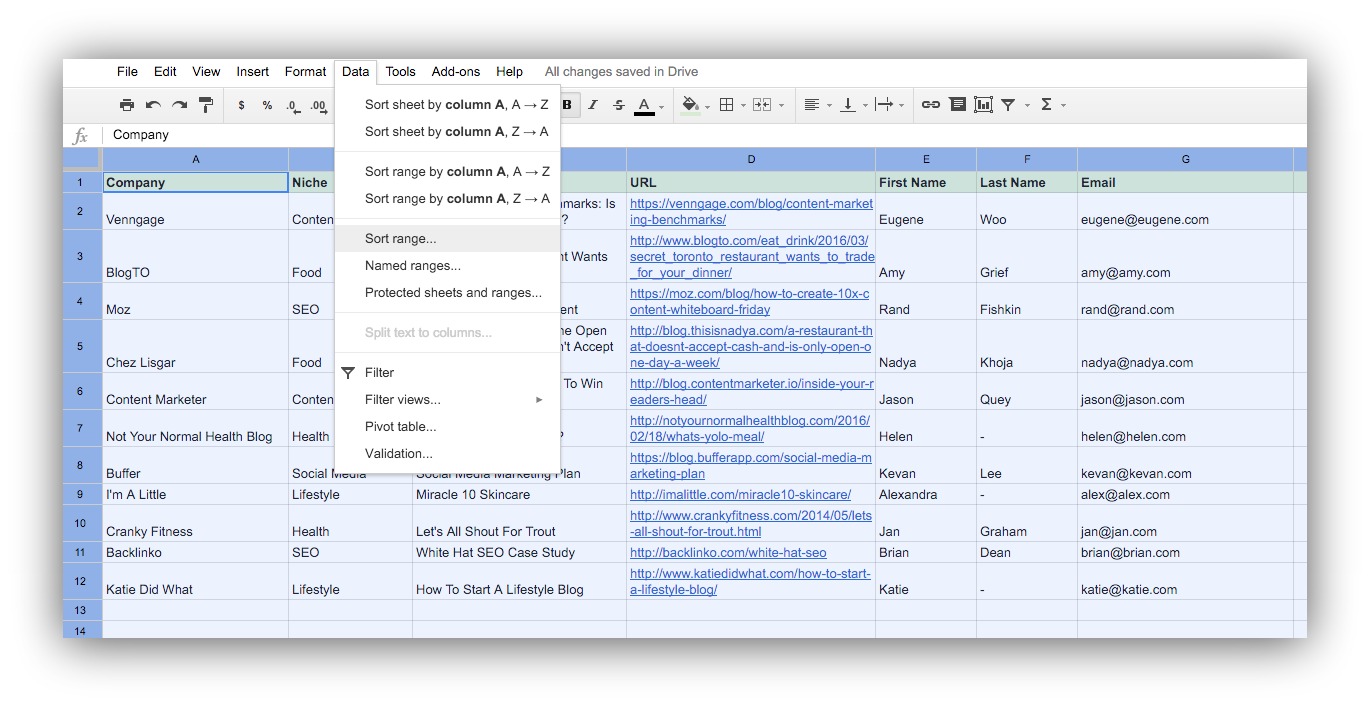Open the moz.com whiteboard-friday link

click(x=750, y=302)
